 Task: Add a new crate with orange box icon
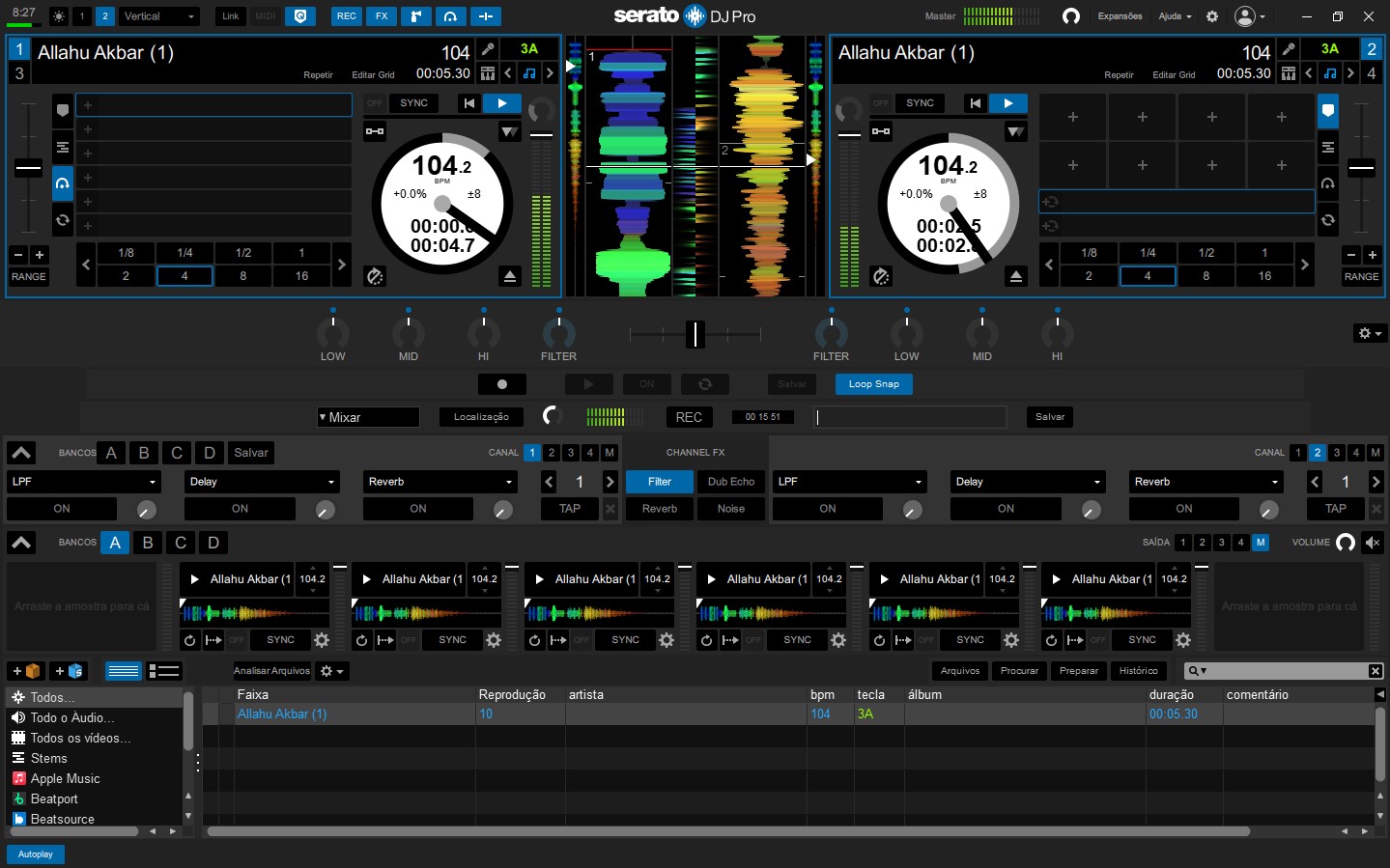(25, 671)
